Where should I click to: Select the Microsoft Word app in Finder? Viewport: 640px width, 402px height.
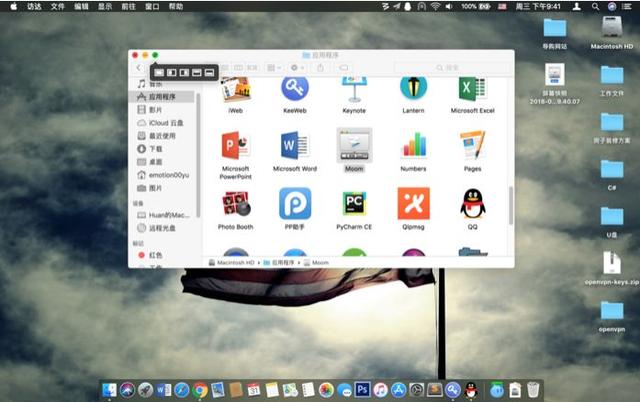(x=295, y=145)
